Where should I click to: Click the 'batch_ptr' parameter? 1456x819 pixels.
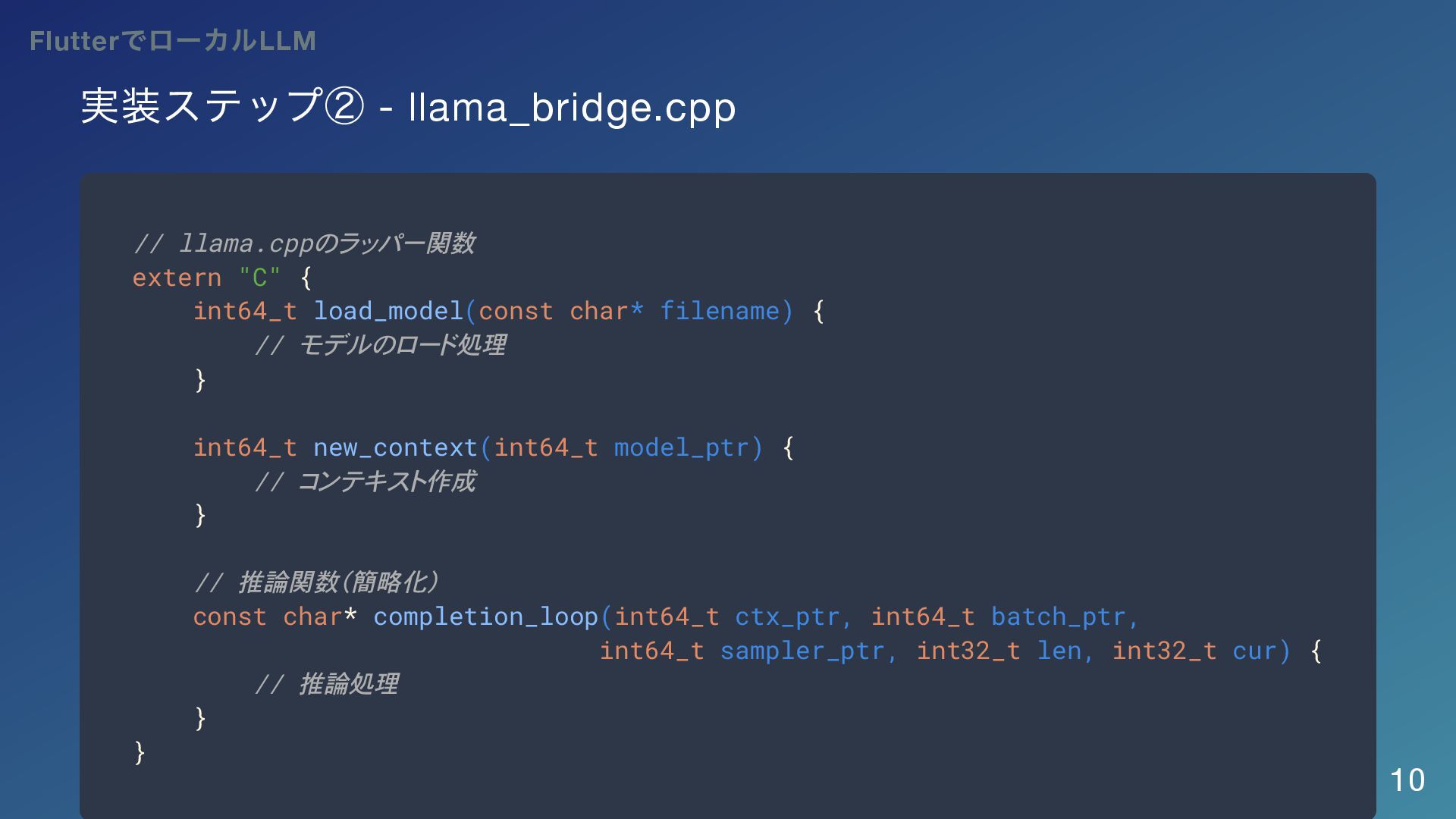[x=1058, y=617]
